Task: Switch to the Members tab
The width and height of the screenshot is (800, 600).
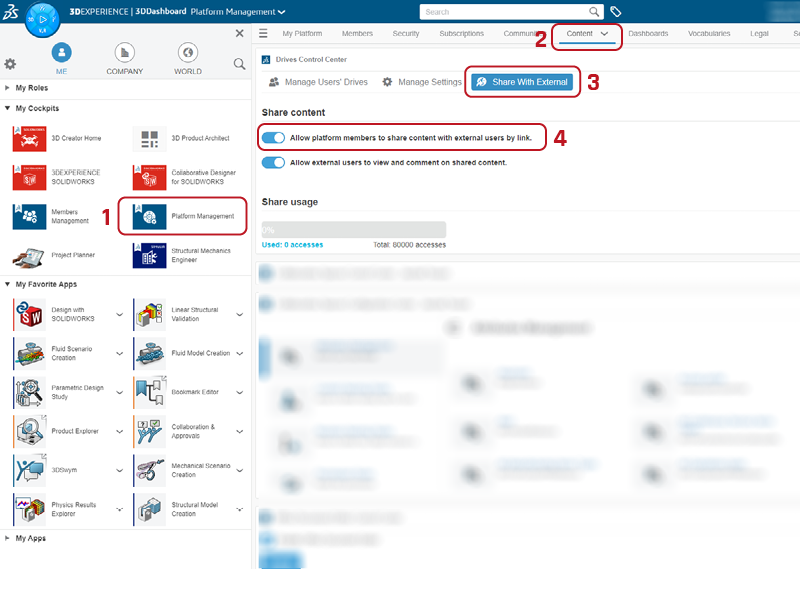Action: (357, 34)
